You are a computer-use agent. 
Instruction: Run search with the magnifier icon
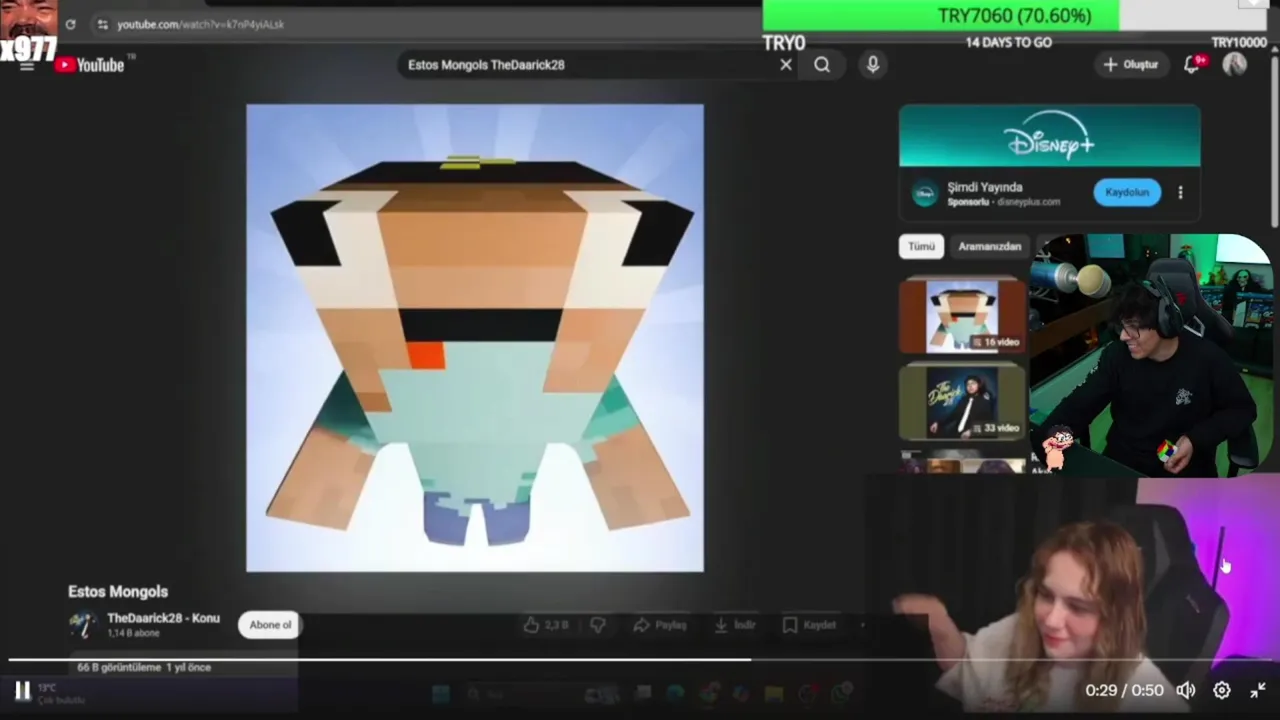pyautogui.click(x=822, y=65)
